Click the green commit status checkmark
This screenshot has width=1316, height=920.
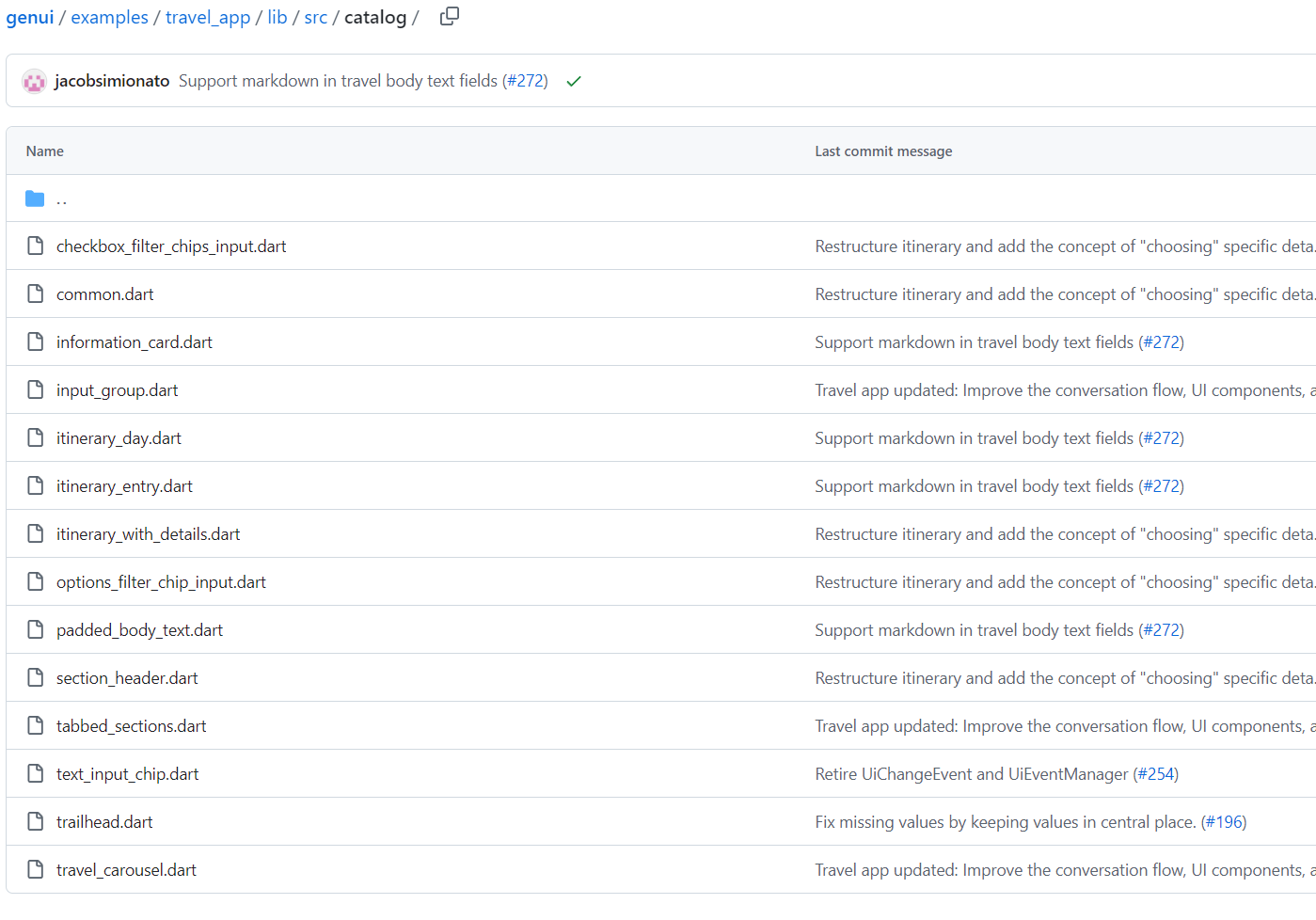(574, 82)
